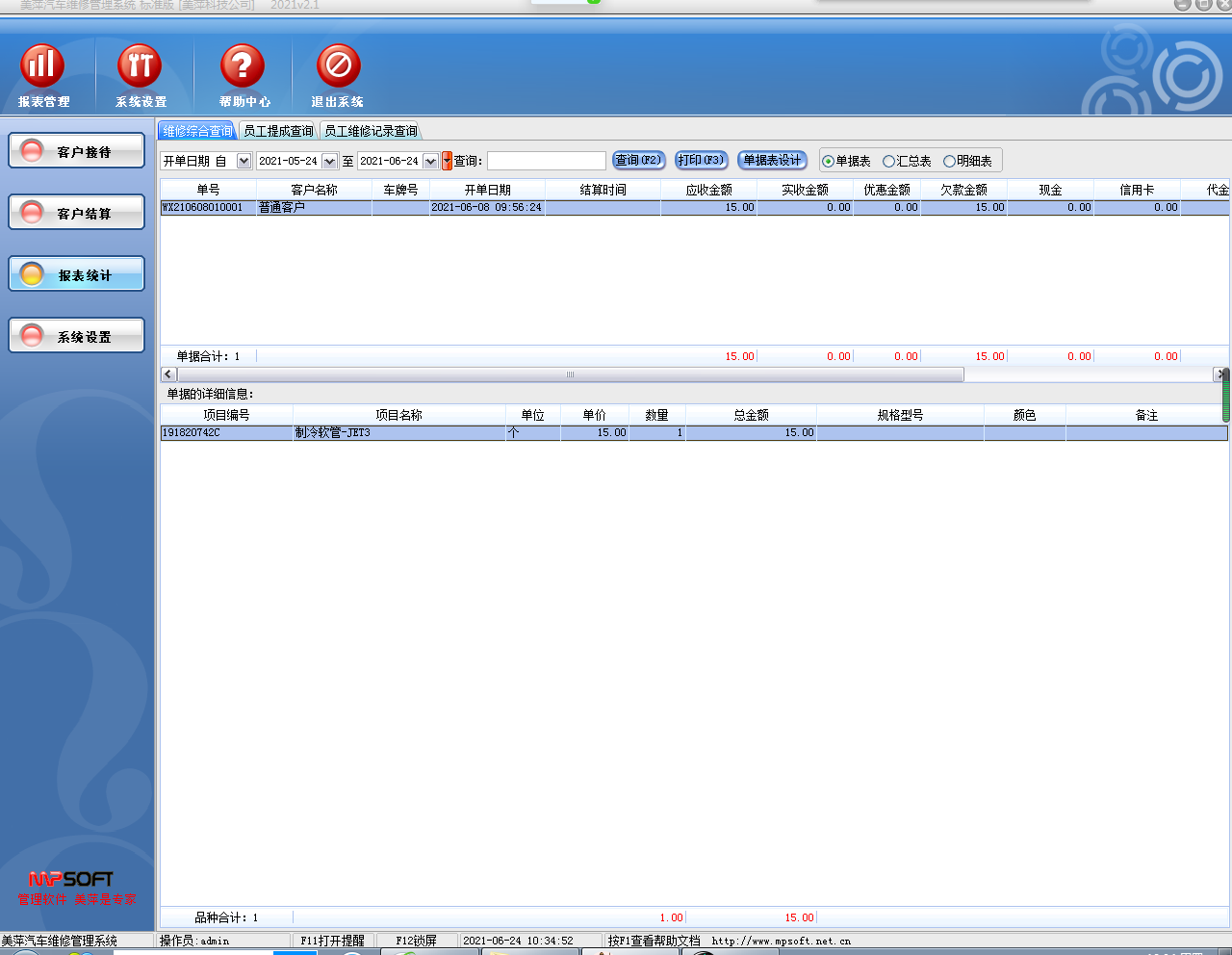
Task: Click the 应收金额 column header
Action: 708,190
